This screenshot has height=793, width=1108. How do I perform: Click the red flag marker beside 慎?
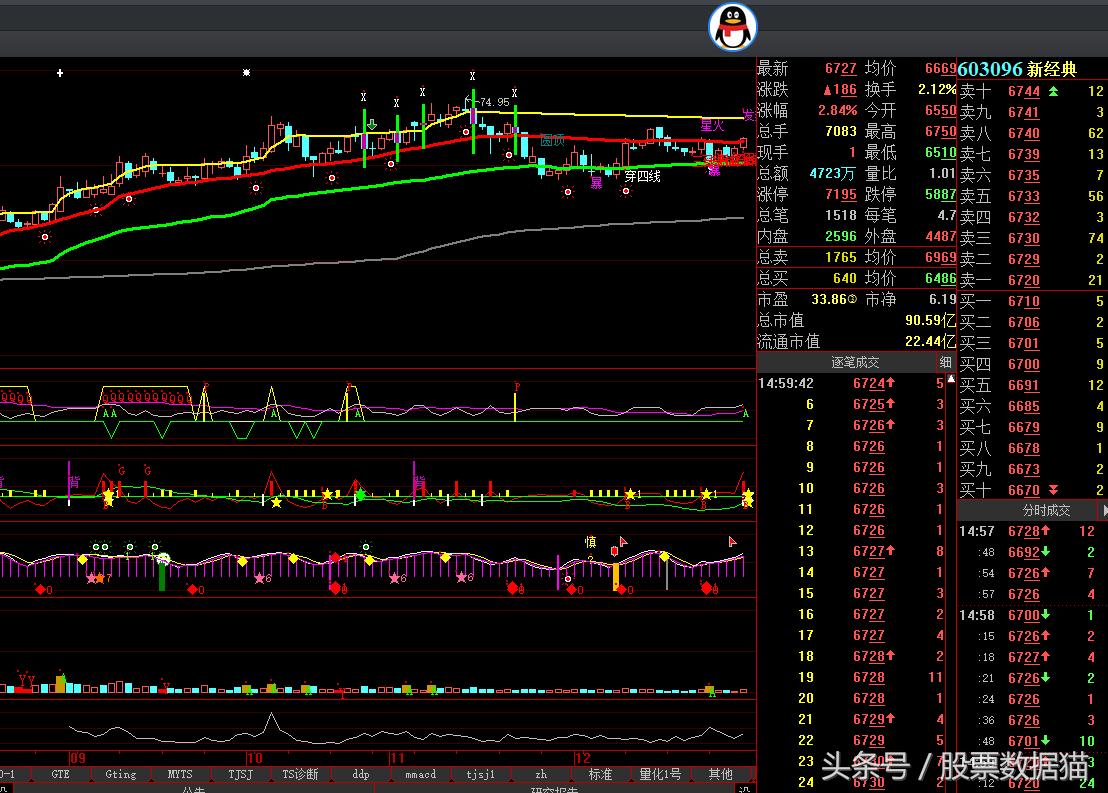coord(623,542)
